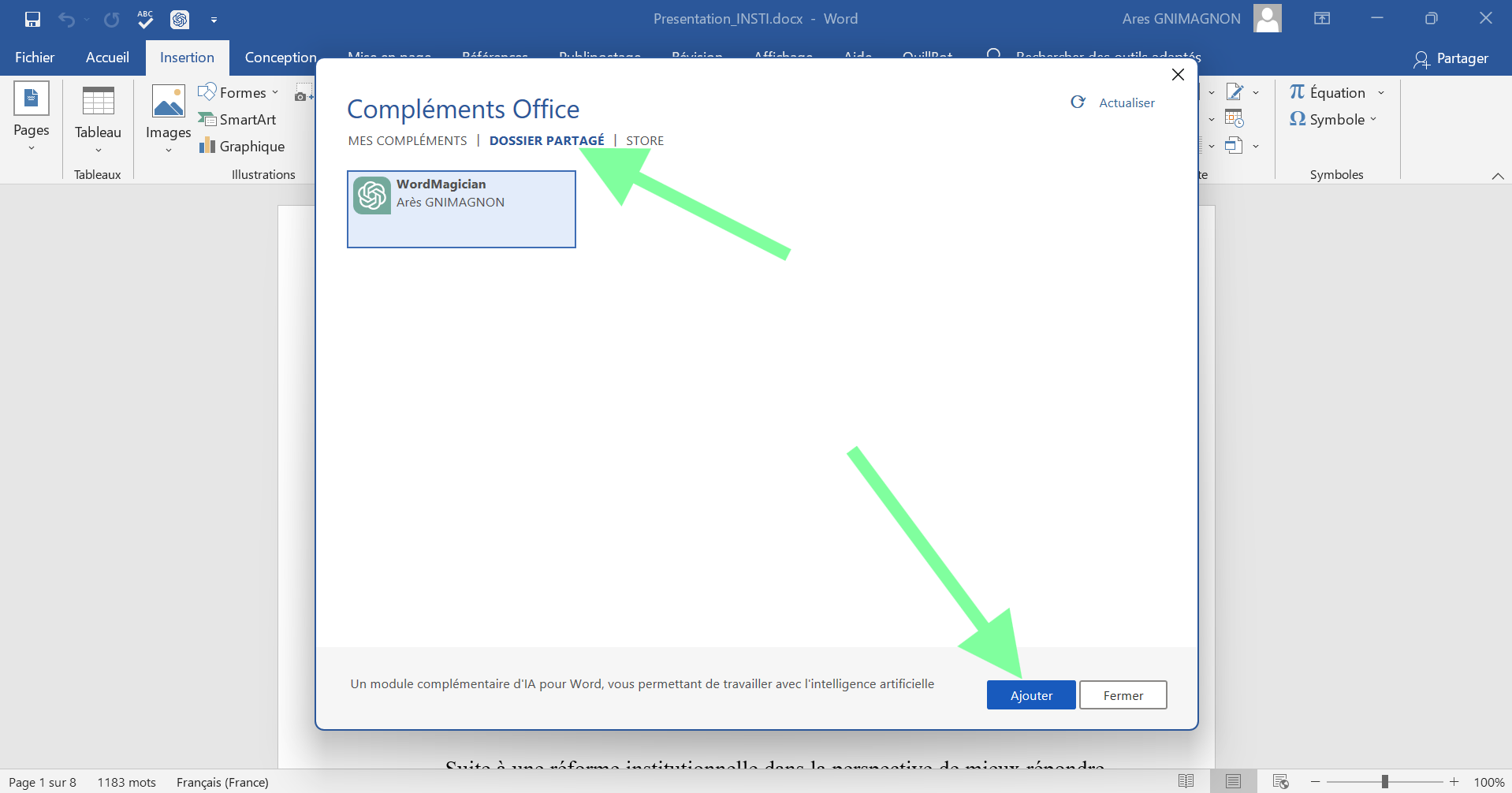
Task: Close the Compléments Office dialog
Action: coord(1178,74)
